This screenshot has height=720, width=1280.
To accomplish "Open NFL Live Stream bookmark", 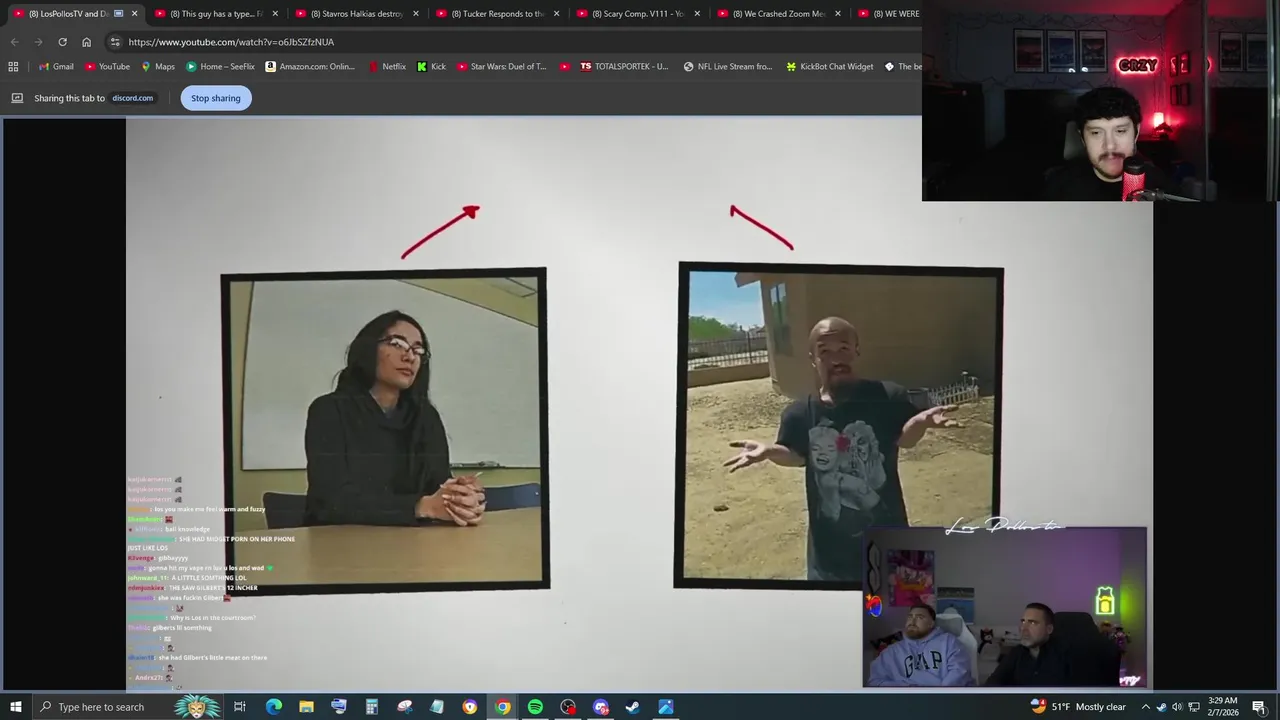I will [727, 67].
